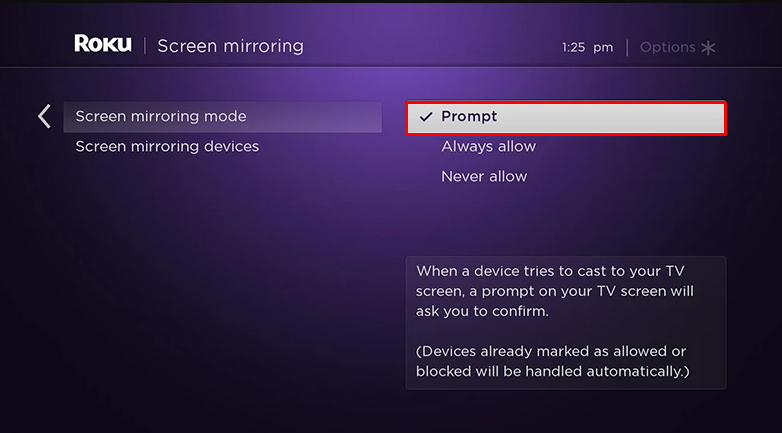The width and height of the screenshot is (782, 433).
Task: Choose the Never allow option
Action: point(484,177)
